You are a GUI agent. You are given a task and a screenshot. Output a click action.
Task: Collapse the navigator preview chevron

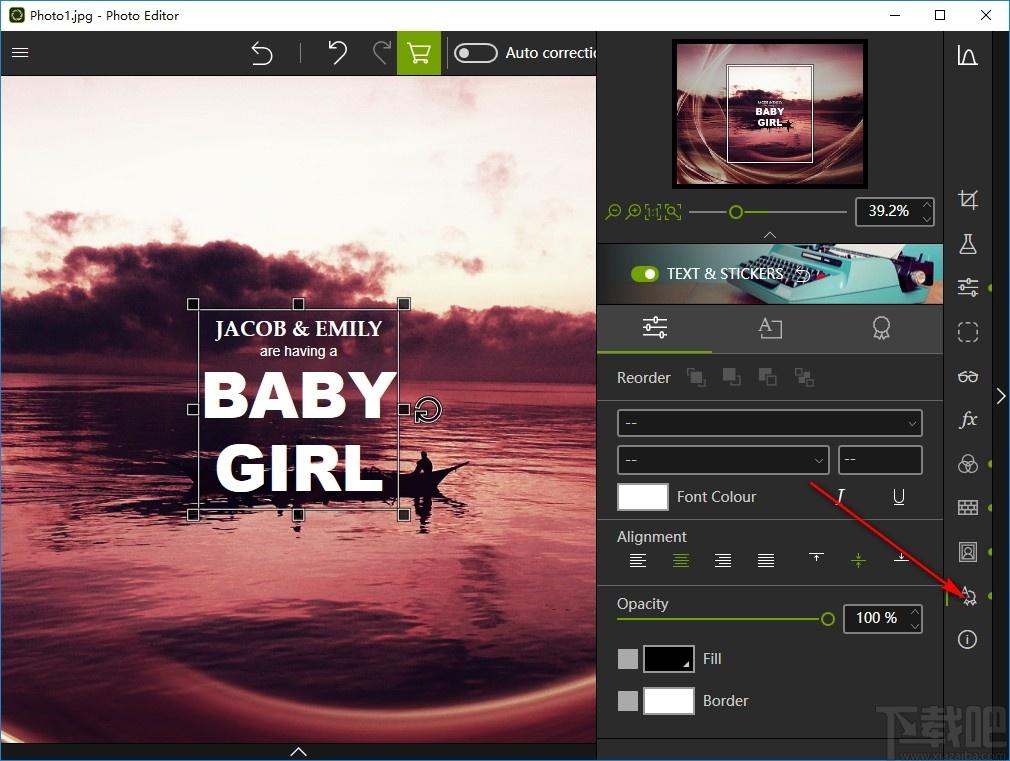[770, 235]
